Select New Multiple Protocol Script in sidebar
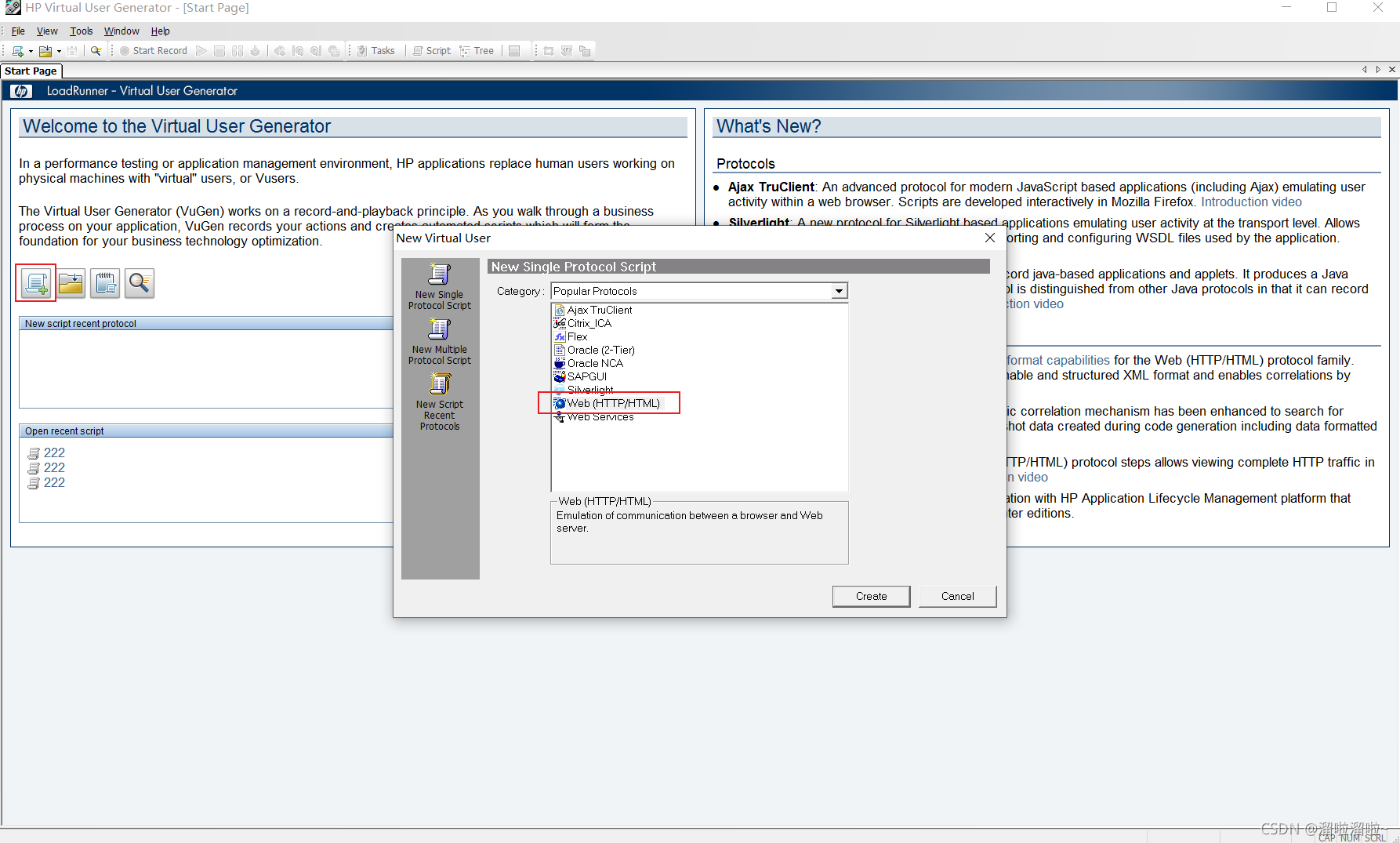 coord(440,341)
